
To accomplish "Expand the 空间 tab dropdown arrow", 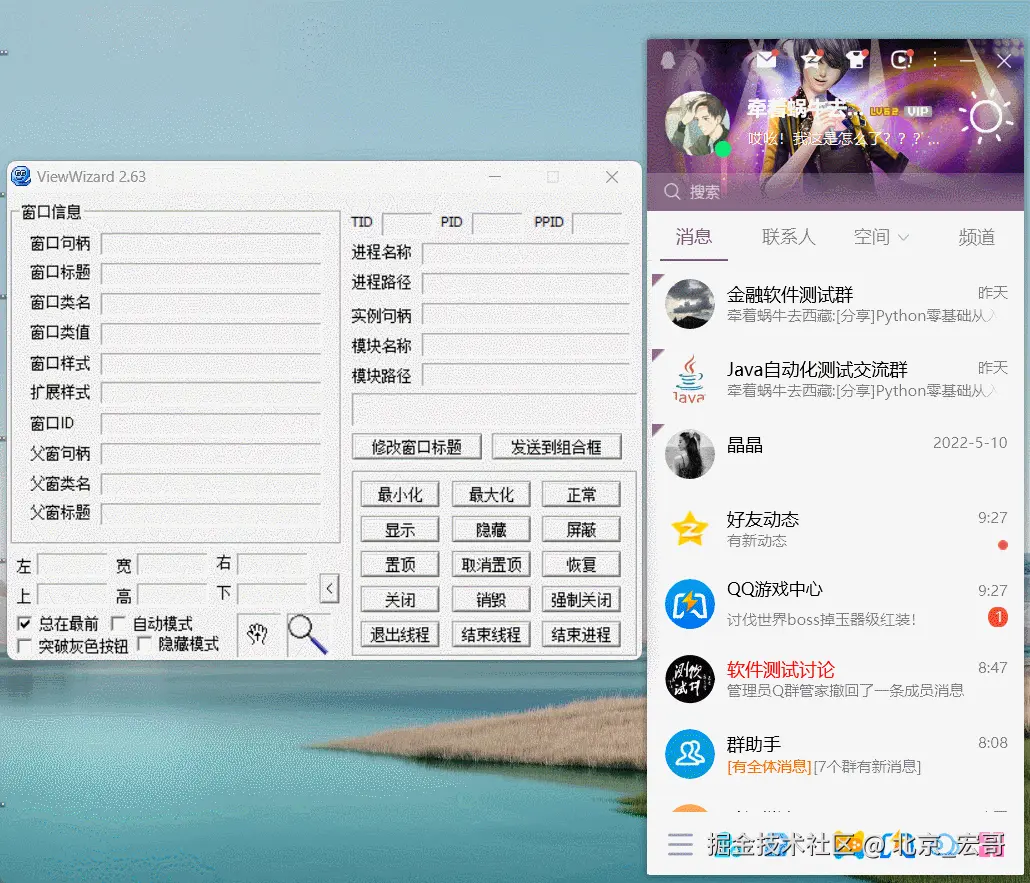I will (903, 237).
